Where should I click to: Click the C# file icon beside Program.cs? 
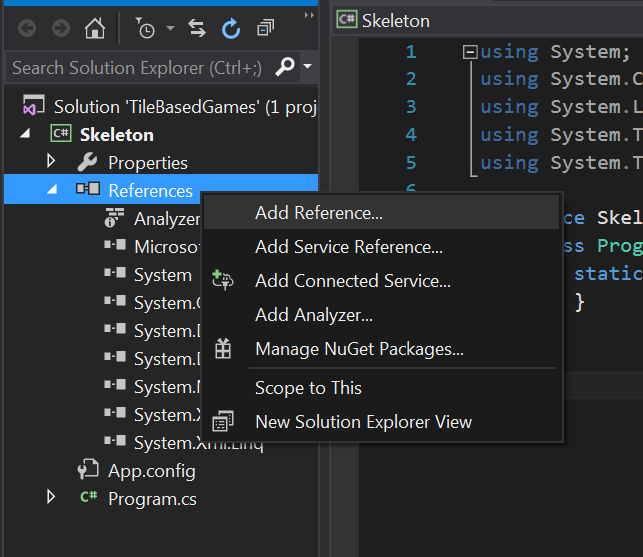(x=89, y=497)
